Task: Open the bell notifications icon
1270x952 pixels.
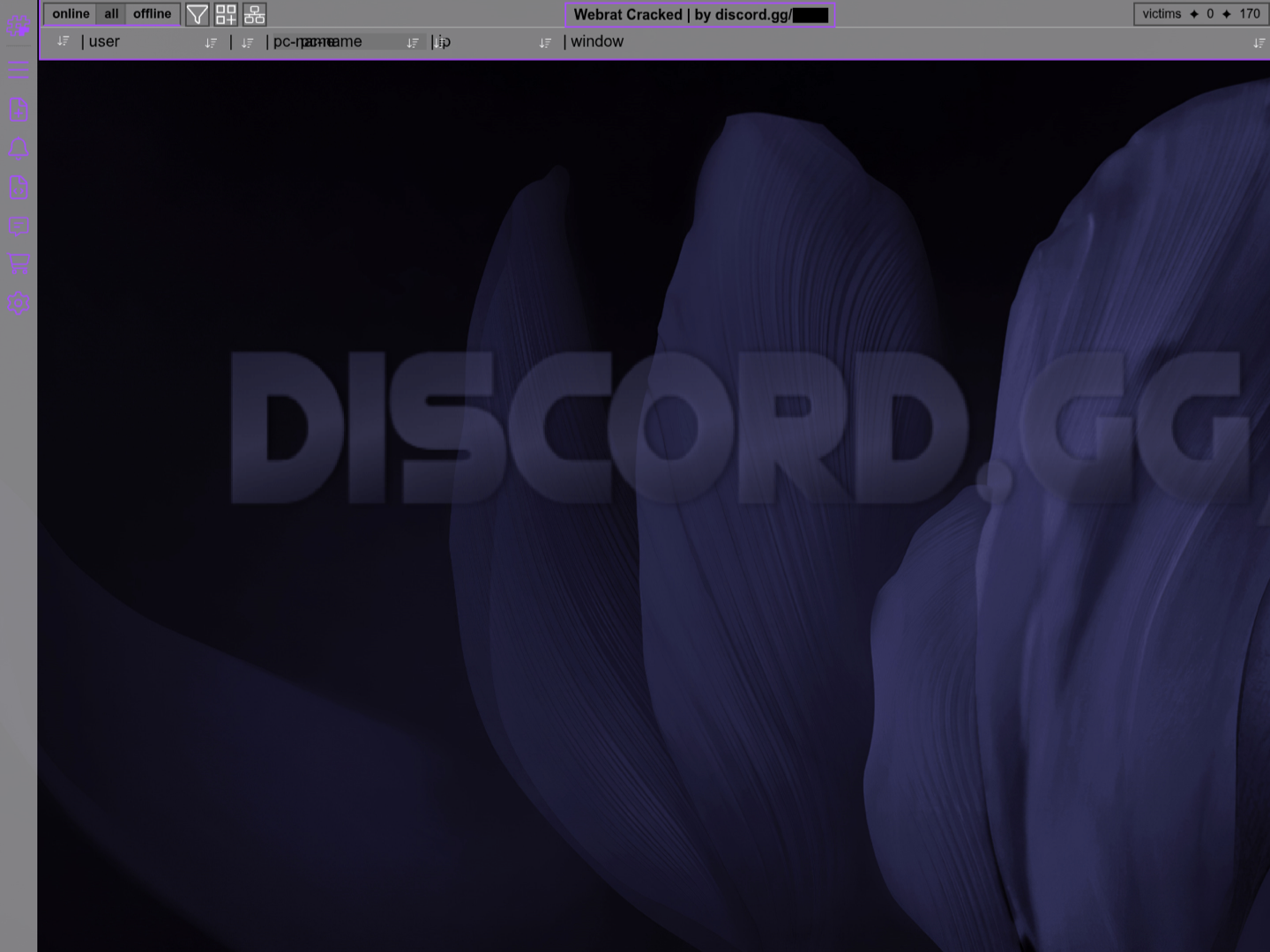Action: click(x=19, y=148)
